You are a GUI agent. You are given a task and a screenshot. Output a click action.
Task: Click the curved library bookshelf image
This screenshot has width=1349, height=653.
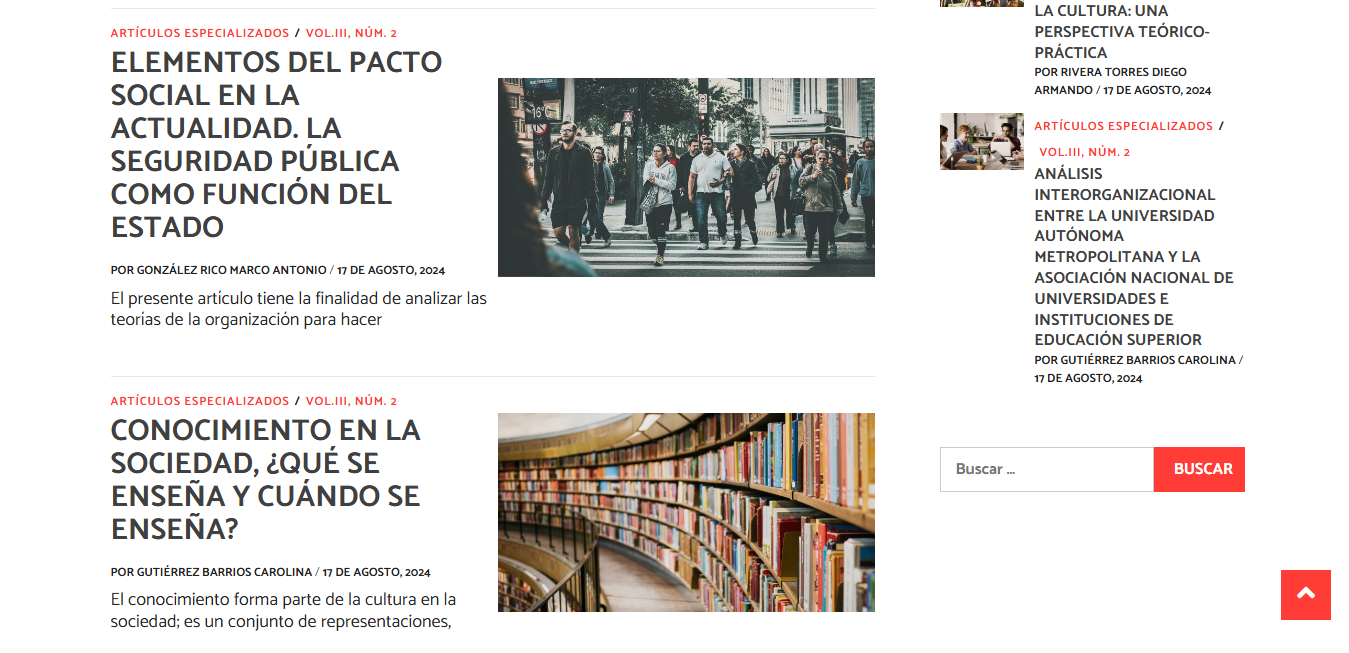pos(686,511)
